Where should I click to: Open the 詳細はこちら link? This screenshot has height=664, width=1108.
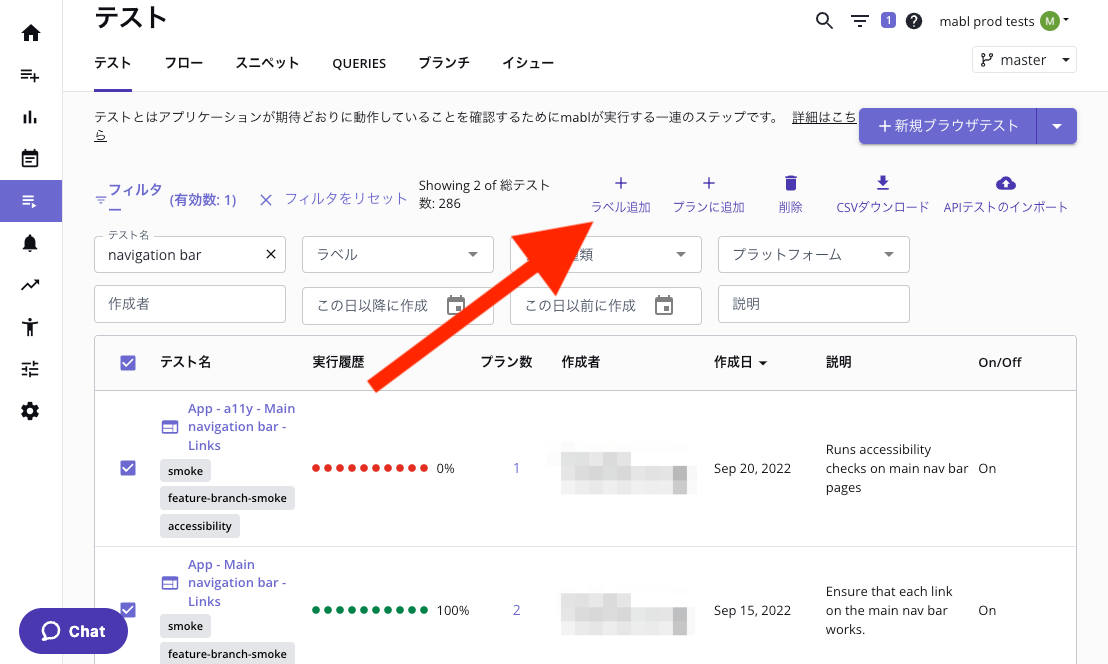pyautogui.click(x=824, y=117)
